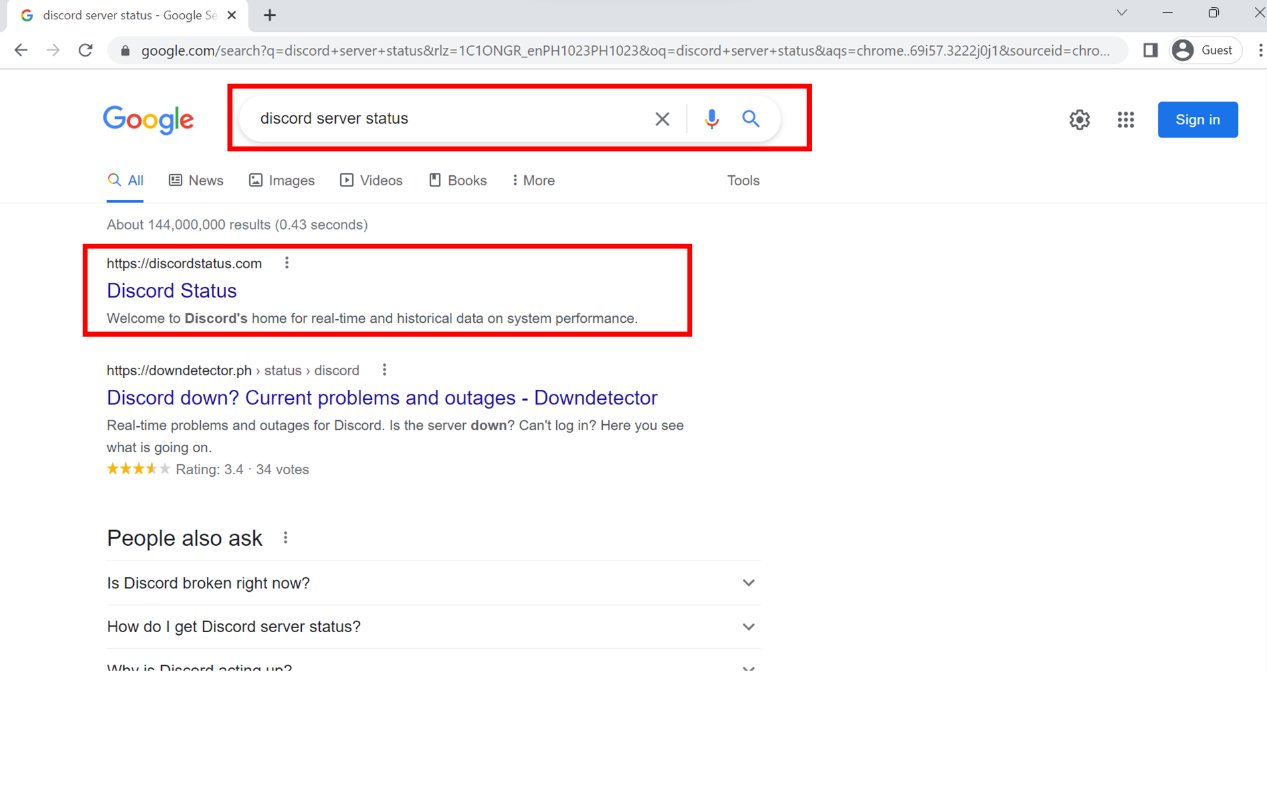Open Chrome three-dot menu
The width and height of the screenshot is (1267, 806).
click(1260, 50)
